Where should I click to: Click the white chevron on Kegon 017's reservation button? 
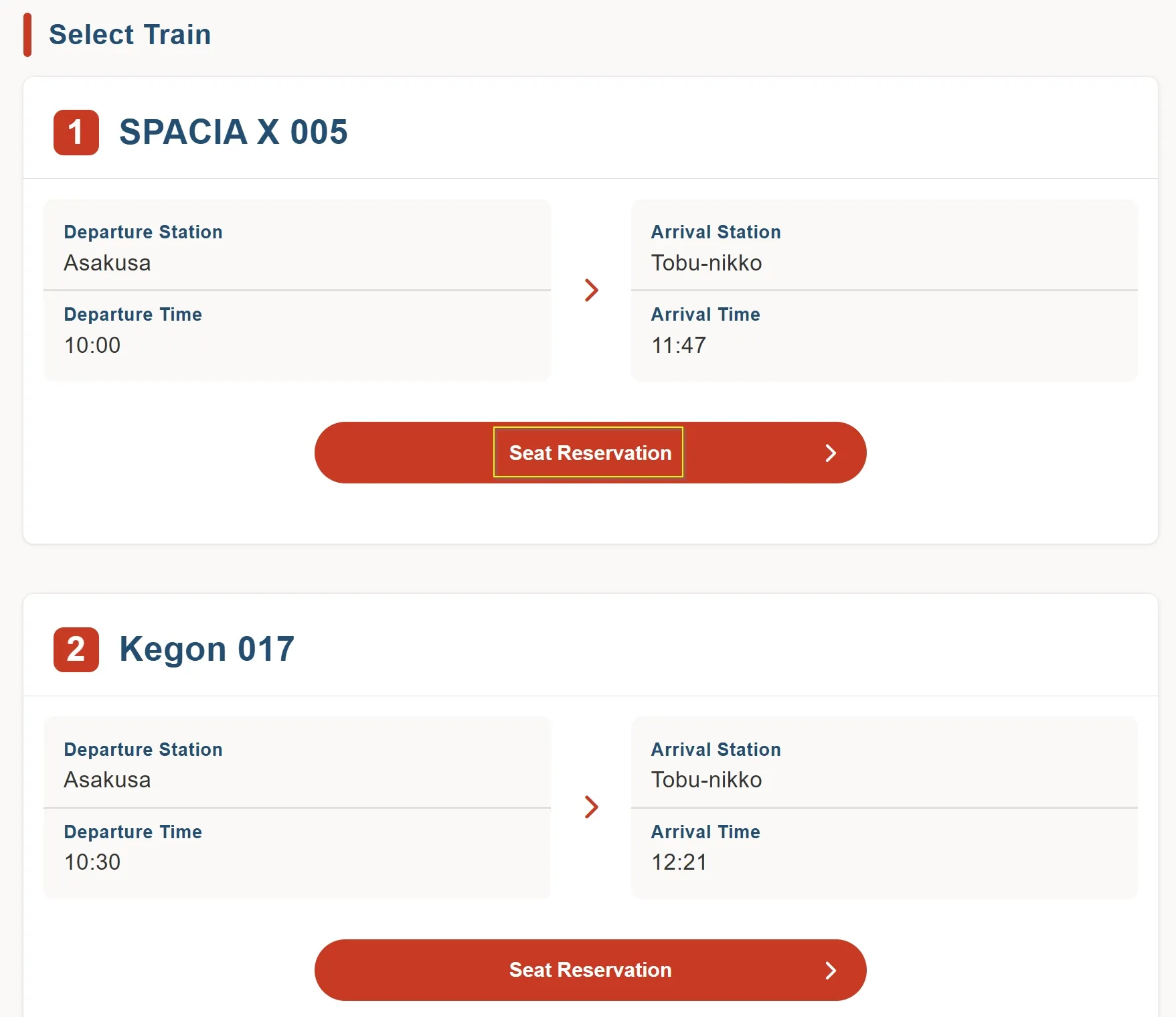click(x=831, y=970)
